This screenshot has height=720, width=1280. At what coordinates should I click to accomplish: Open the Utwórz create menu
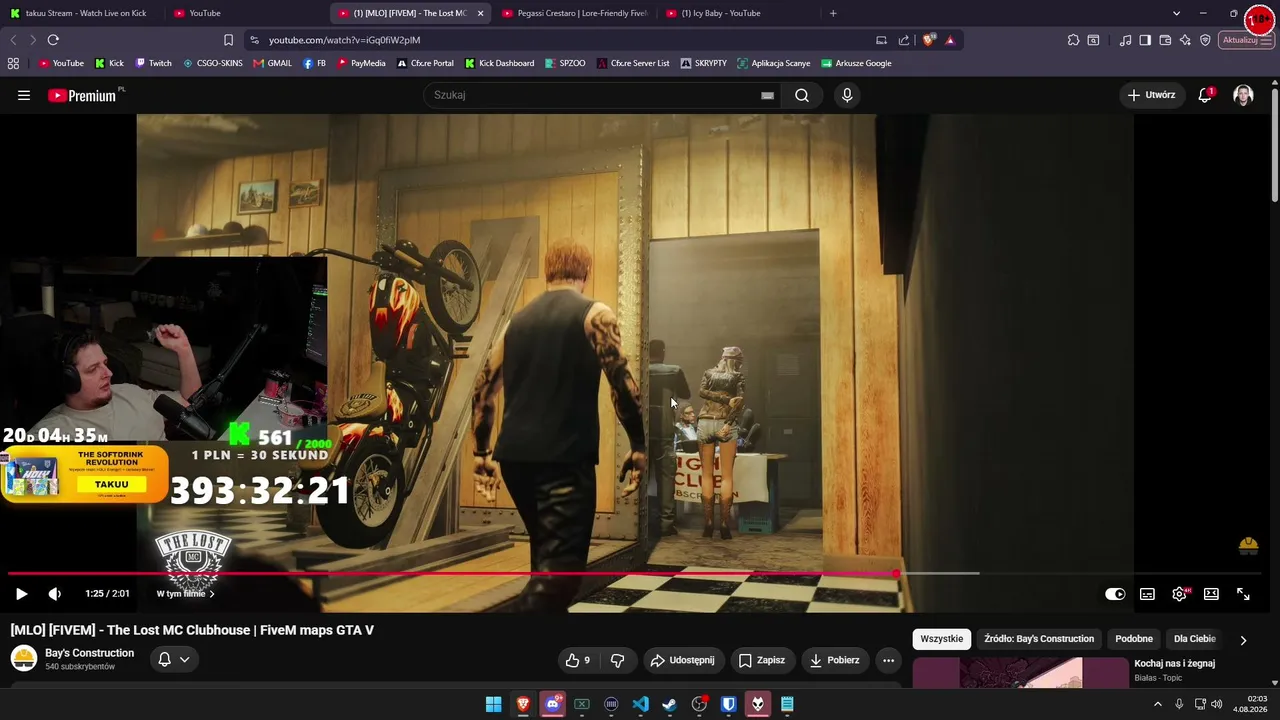[1151, 95]
